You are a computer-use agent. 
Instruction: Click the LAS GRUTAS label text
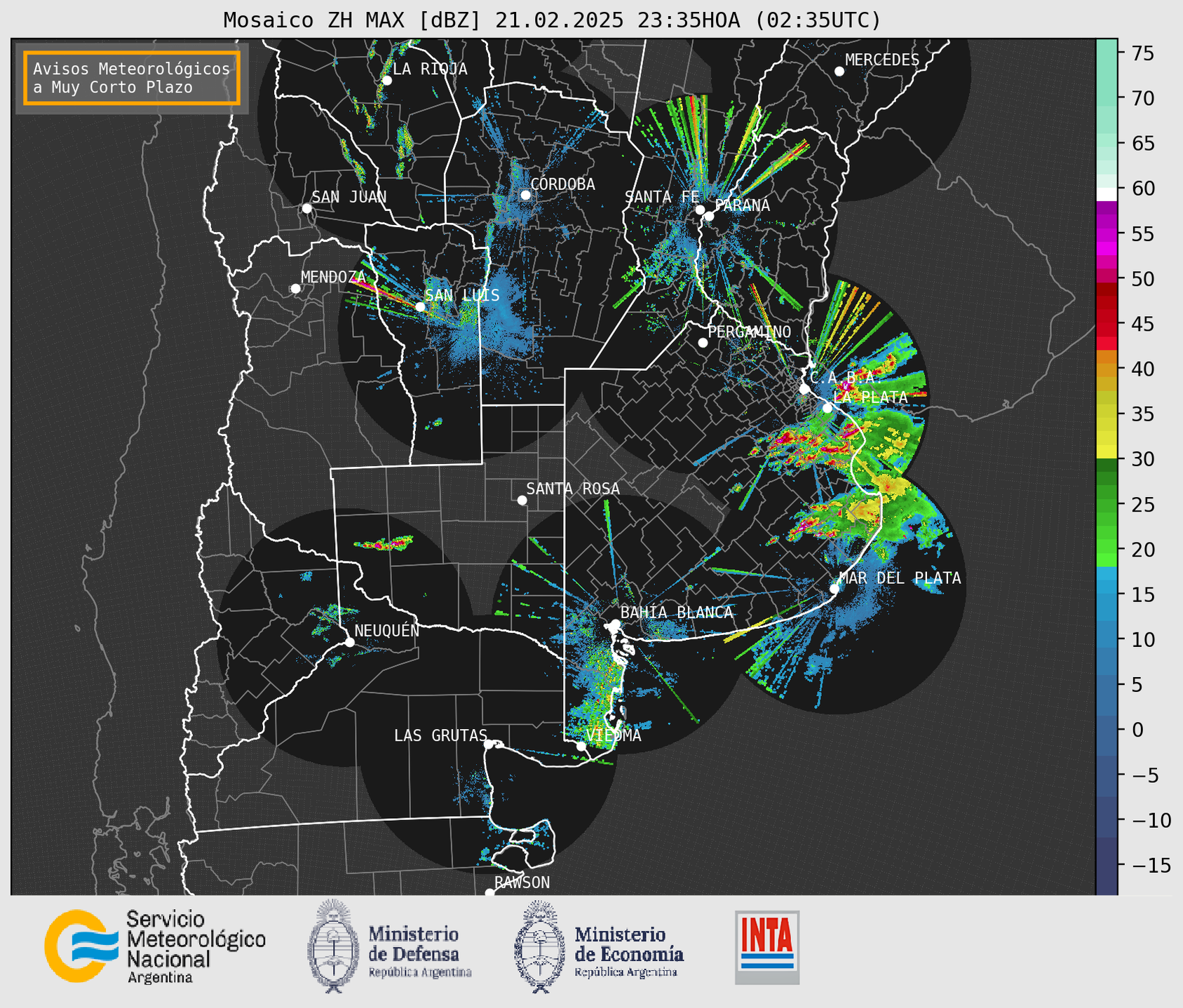tap(440, 735)
